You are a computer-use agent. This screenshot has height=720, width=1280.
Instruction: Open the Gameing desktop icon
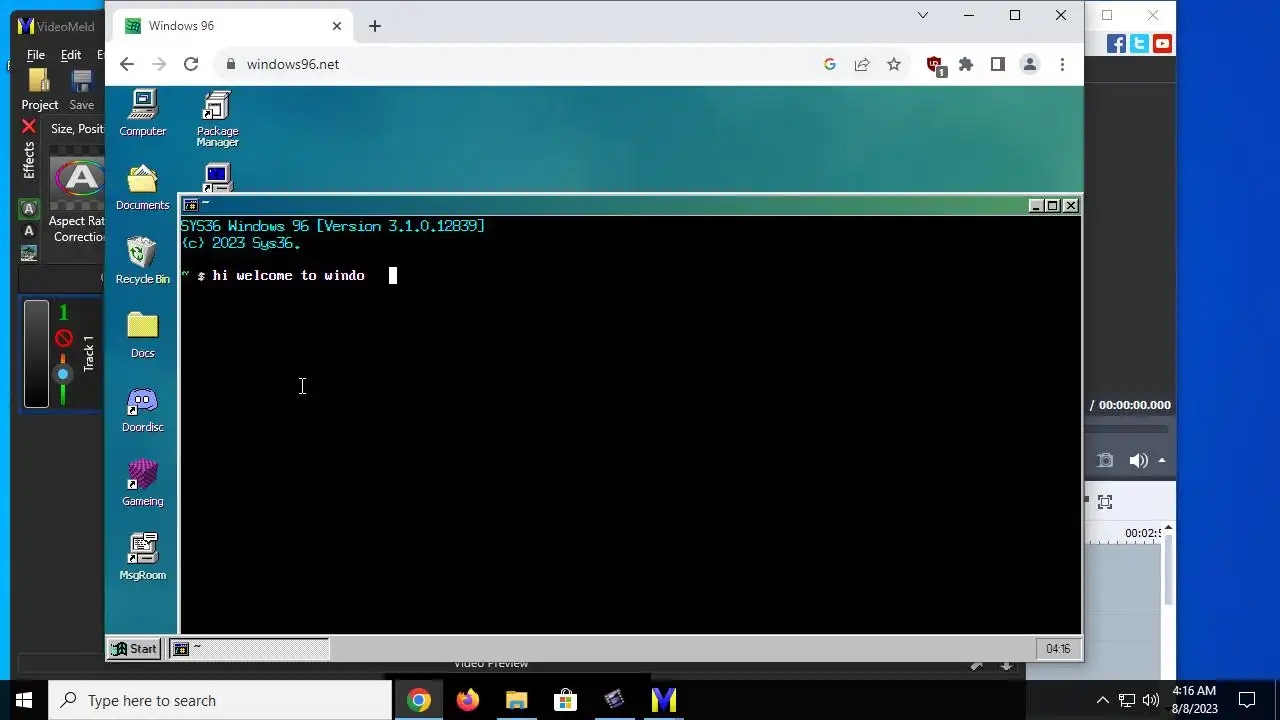tap(143, 483)
